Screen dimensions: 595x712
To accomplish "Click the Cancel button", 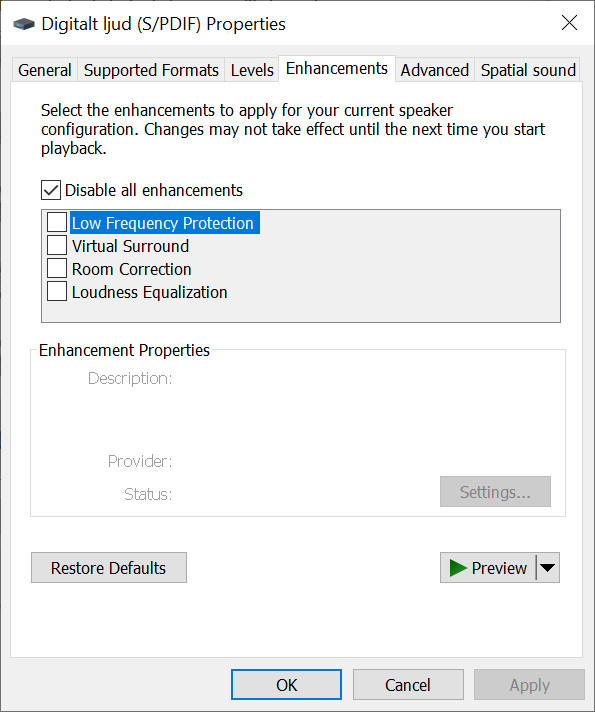I will 408,685.
